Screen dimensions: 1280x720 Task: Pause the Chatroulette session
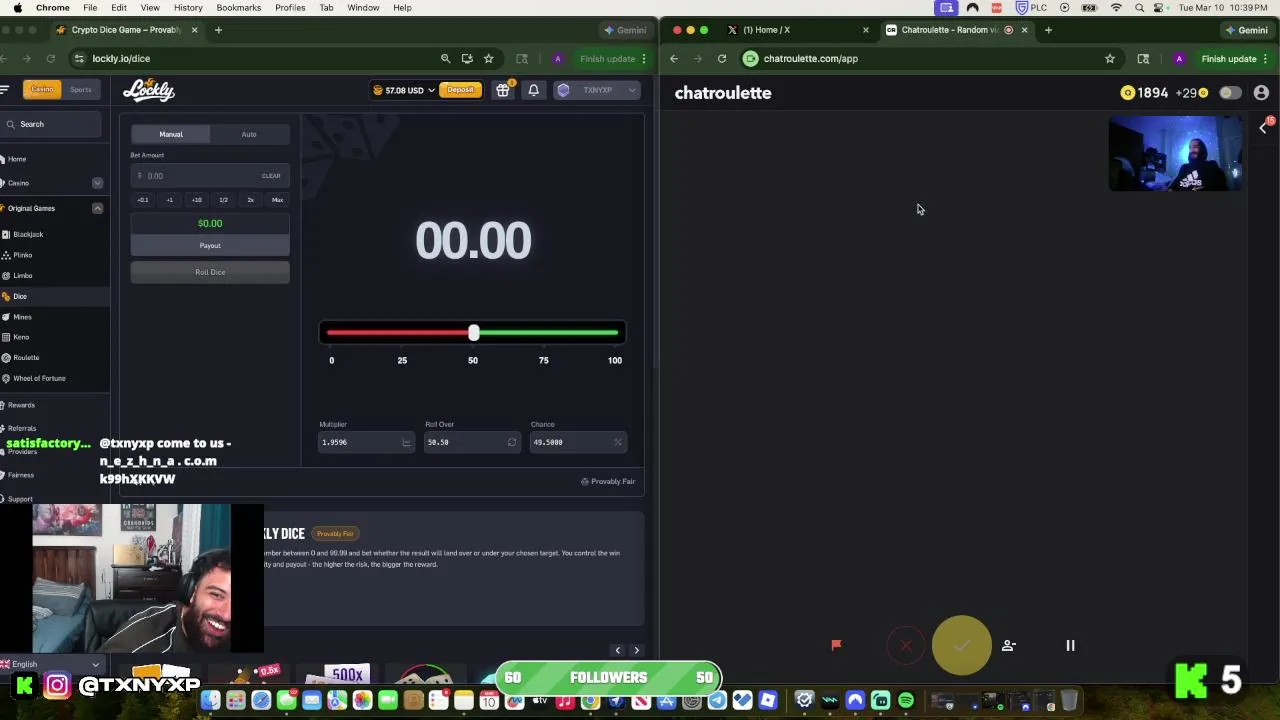pos(1070,646)
